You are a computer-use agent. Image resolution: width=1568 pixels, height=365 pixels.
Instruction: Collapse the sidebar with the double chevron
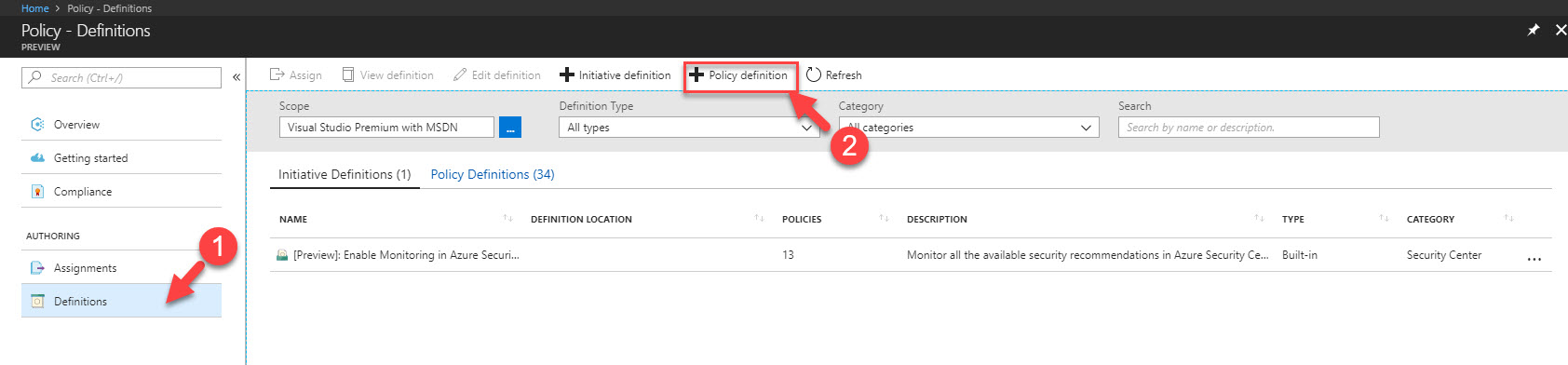pos(237,77)
